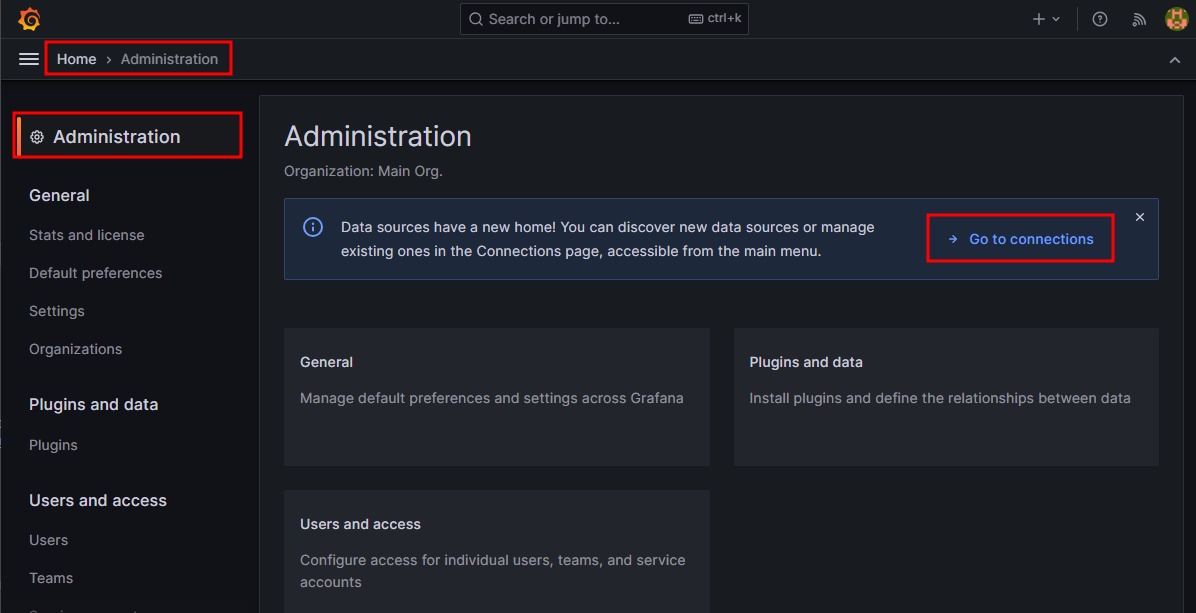The height and width of the screenshot is (613, 1196).
Task: Click the Administration breadcrumb item
Action: coord(169,59)
